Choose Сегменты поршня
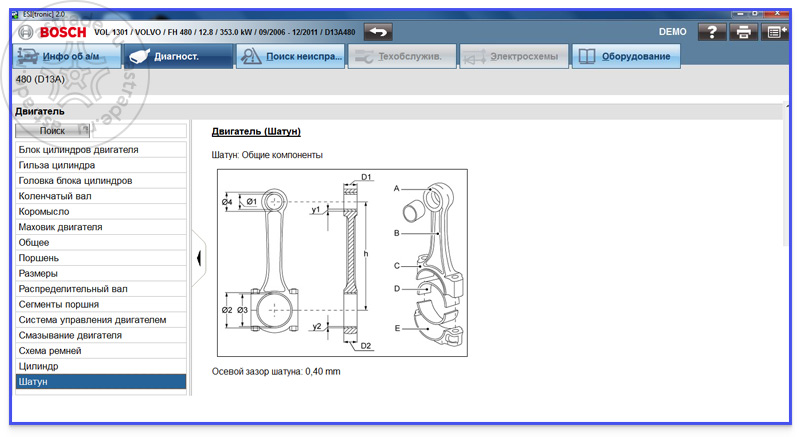 101,304
